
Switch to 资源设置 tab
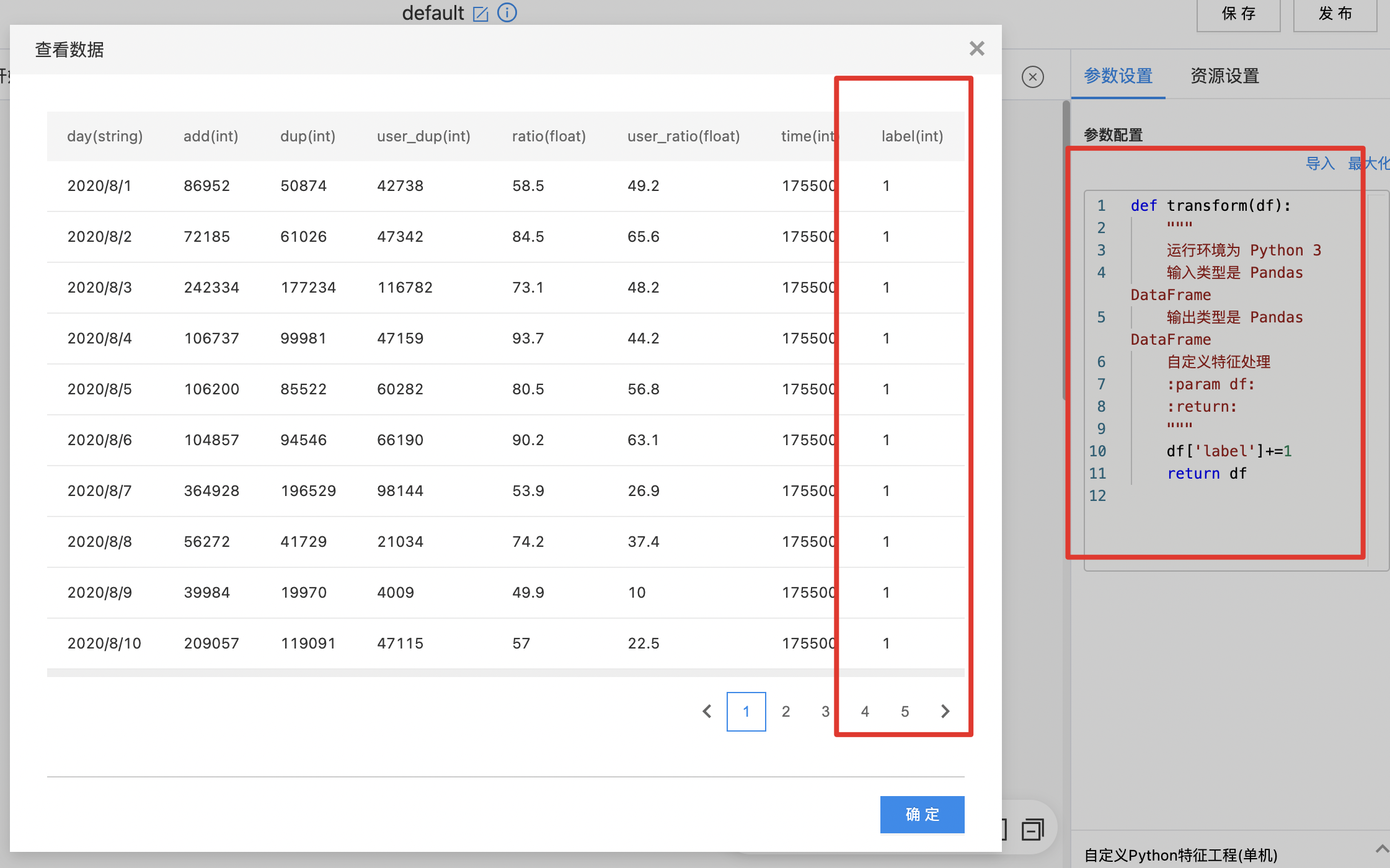(1224, 76)
